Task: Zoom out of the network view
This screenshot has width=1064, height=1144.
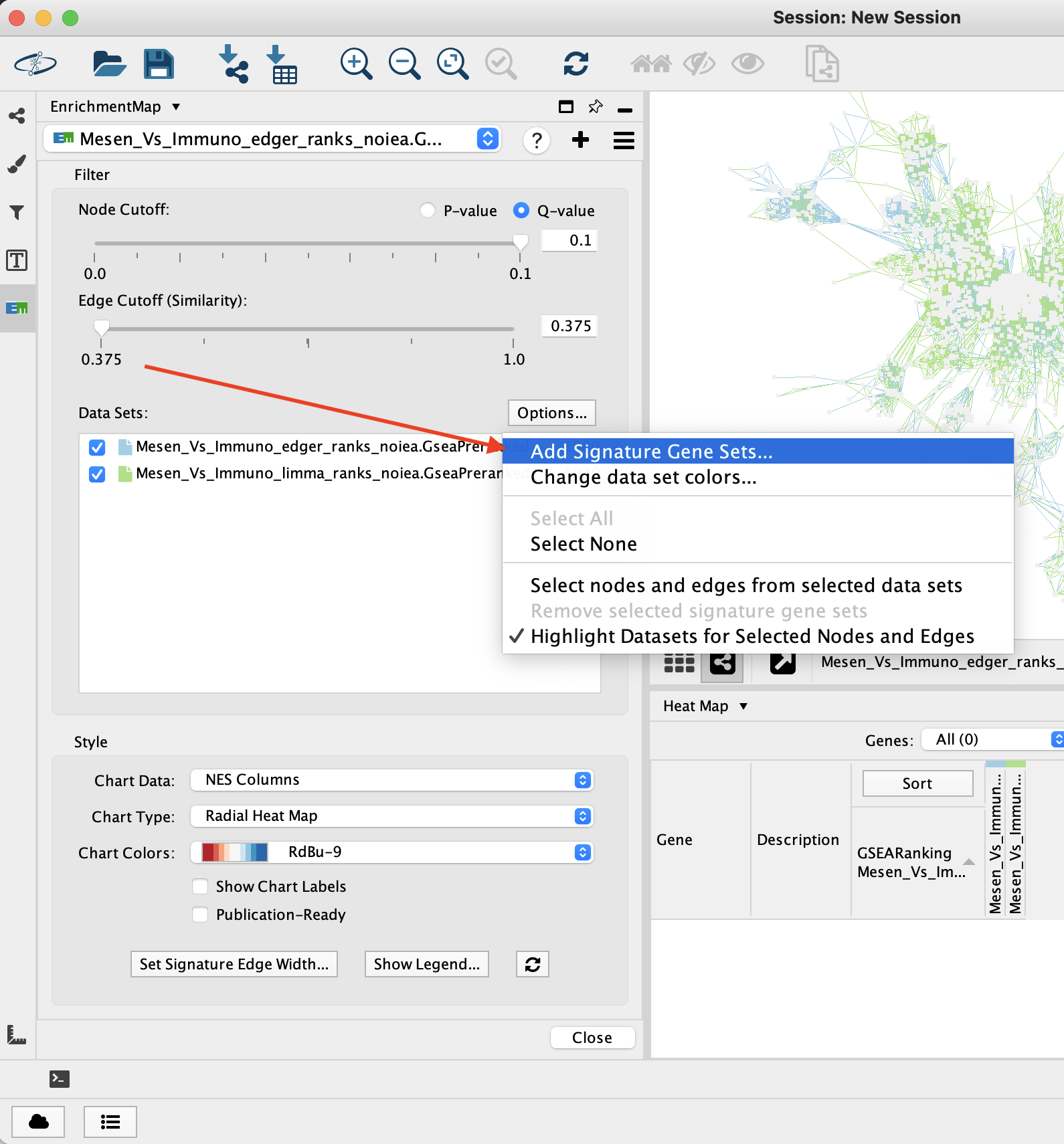Action: (x=404, y=64)
